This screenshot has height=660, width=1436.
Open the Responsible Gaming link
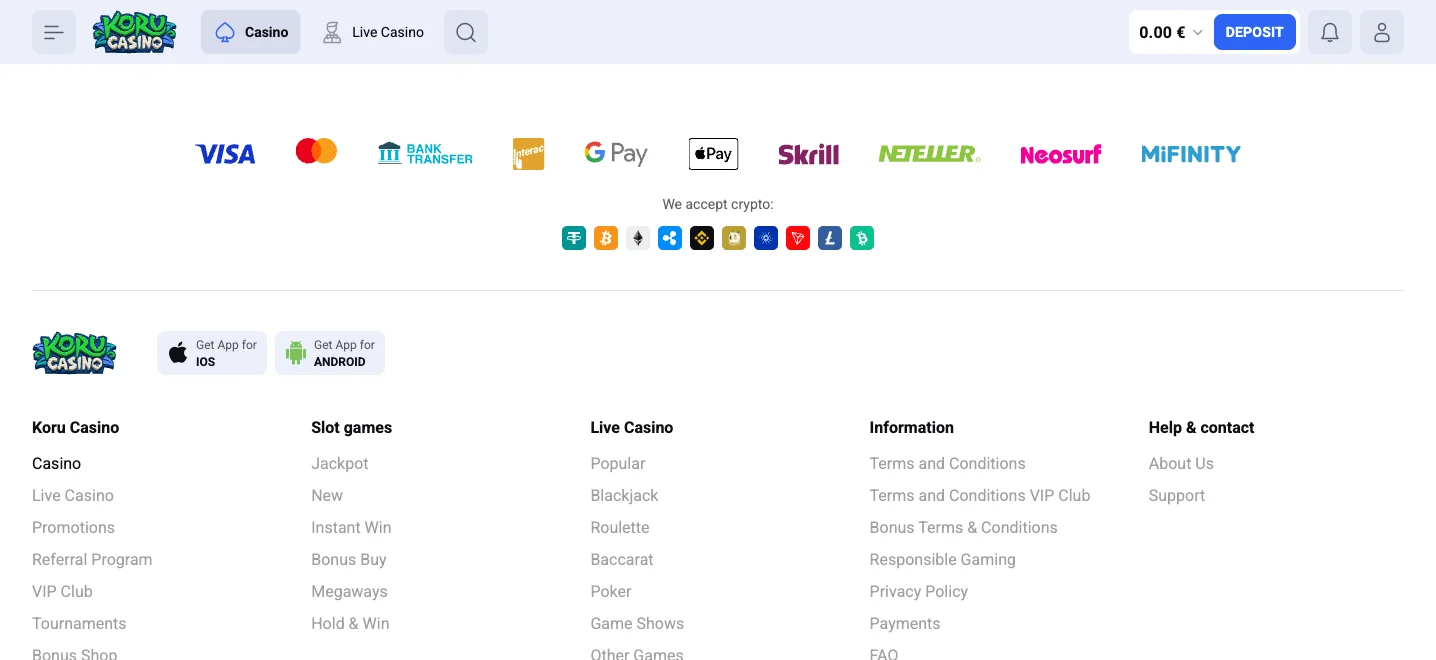tap(943, 559)
